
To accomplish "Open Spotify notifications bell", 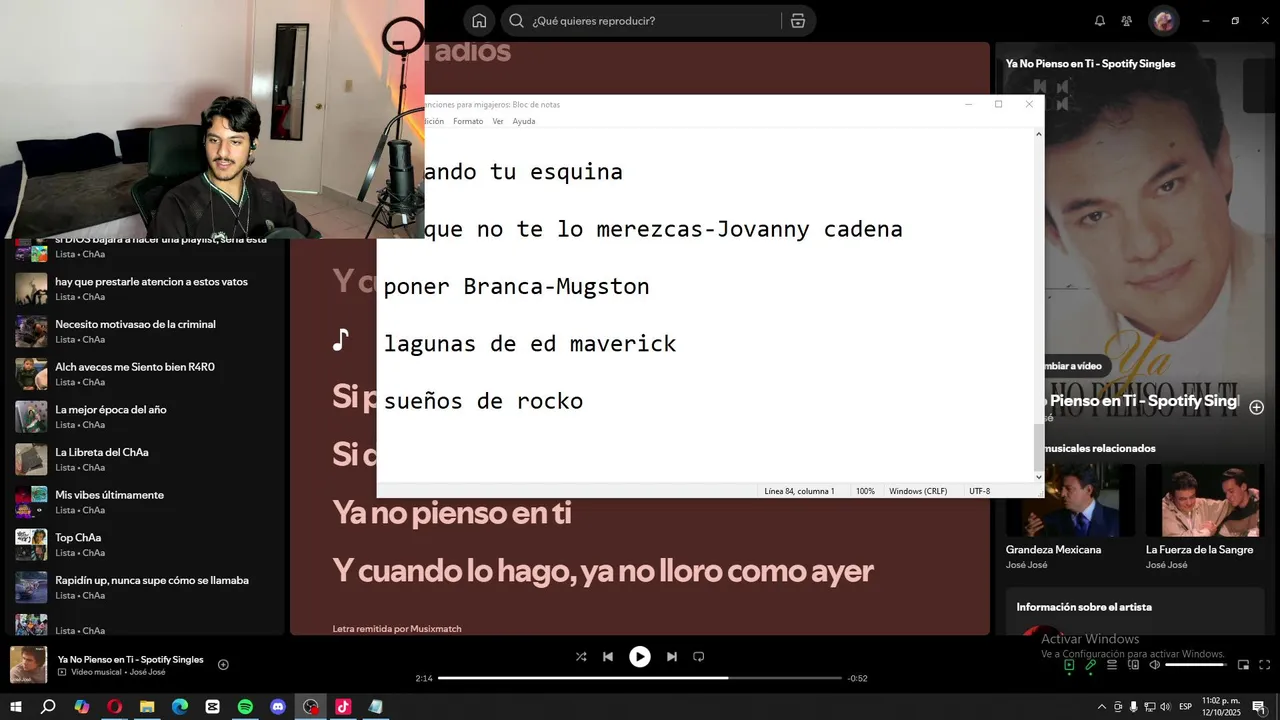I will [1100, 21].
